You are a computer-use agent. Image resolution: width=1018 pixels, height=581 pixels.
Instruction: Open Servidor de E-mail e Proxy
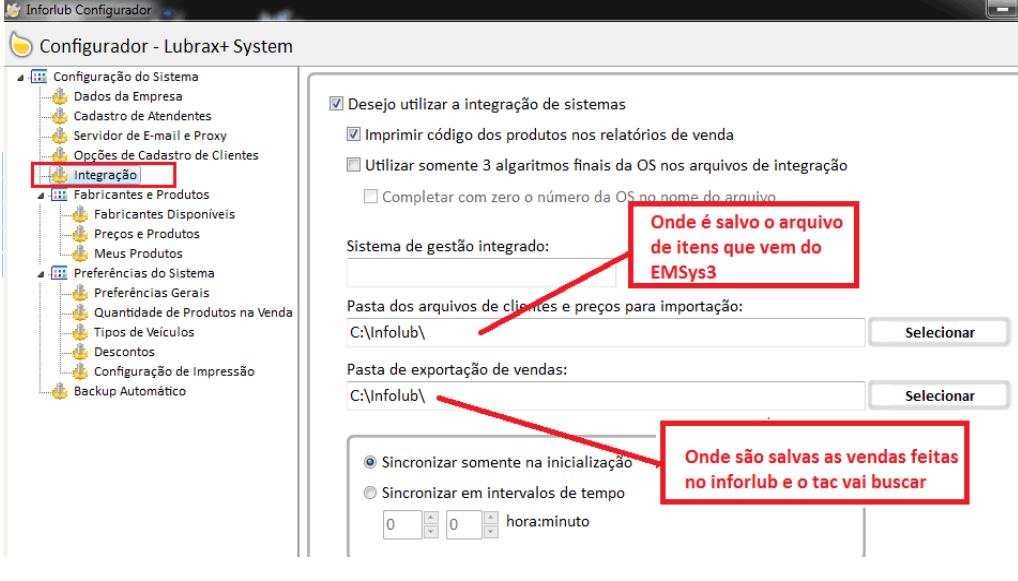tap(150, 135)
